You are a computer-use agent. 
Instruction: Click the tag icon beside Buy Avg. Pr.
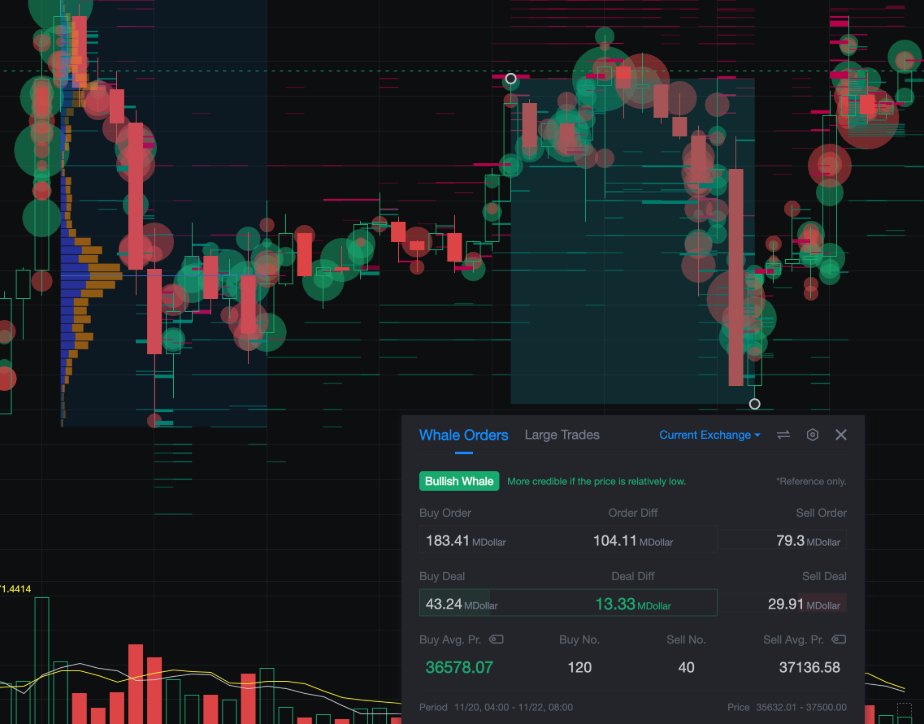pos(496,640)
